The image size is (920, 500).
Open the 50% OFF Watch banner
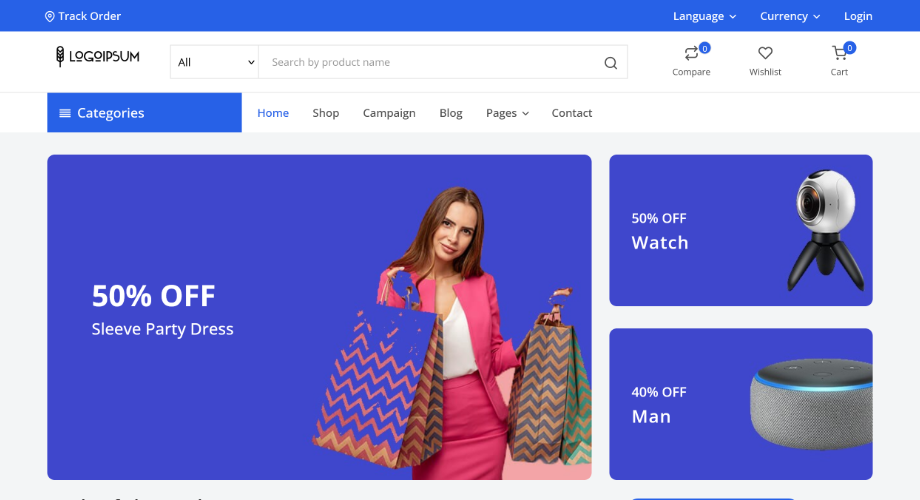(x=740, y=230)
